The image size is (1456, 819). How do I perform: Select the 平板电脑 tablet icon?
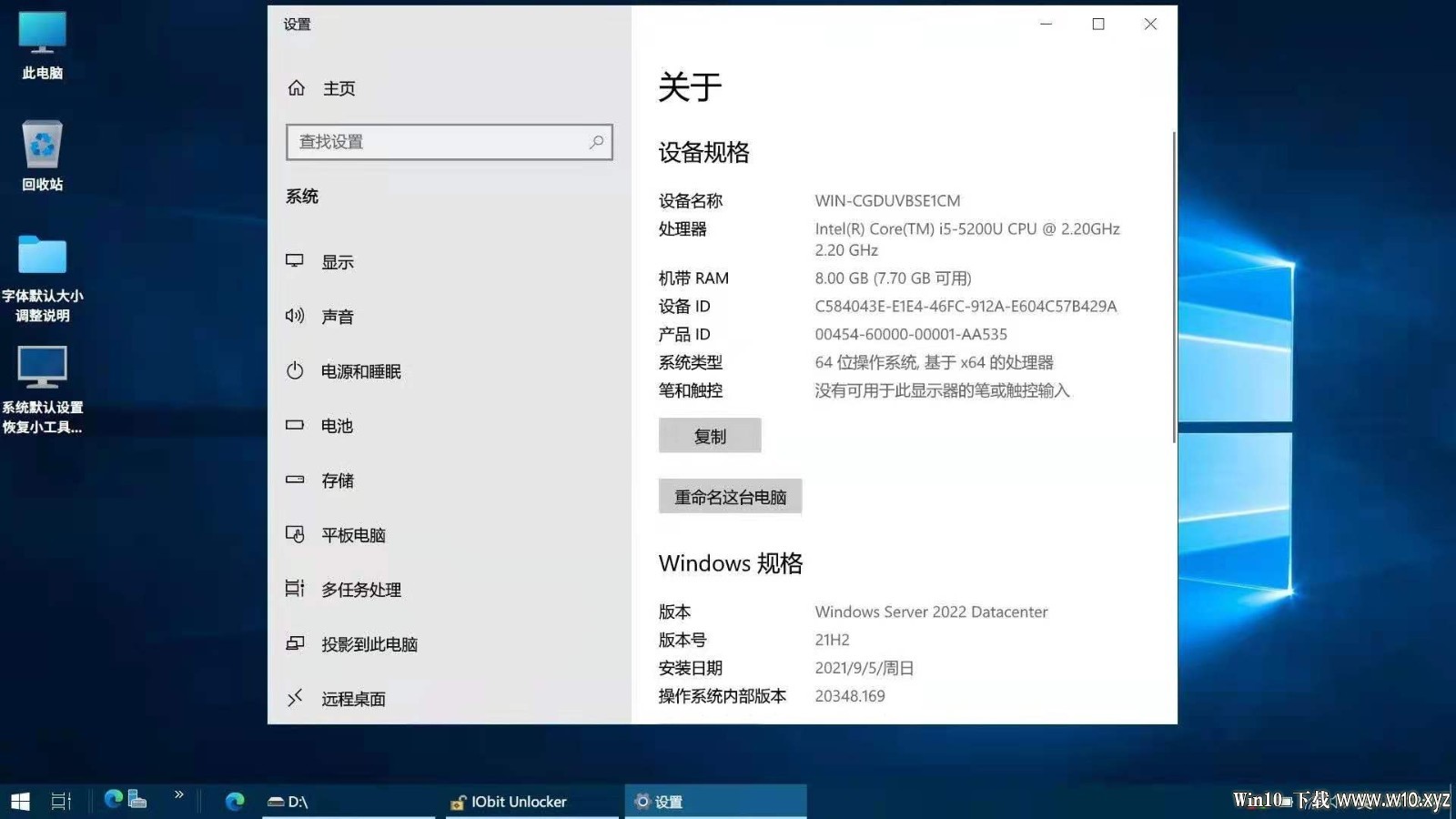(295, 534)
